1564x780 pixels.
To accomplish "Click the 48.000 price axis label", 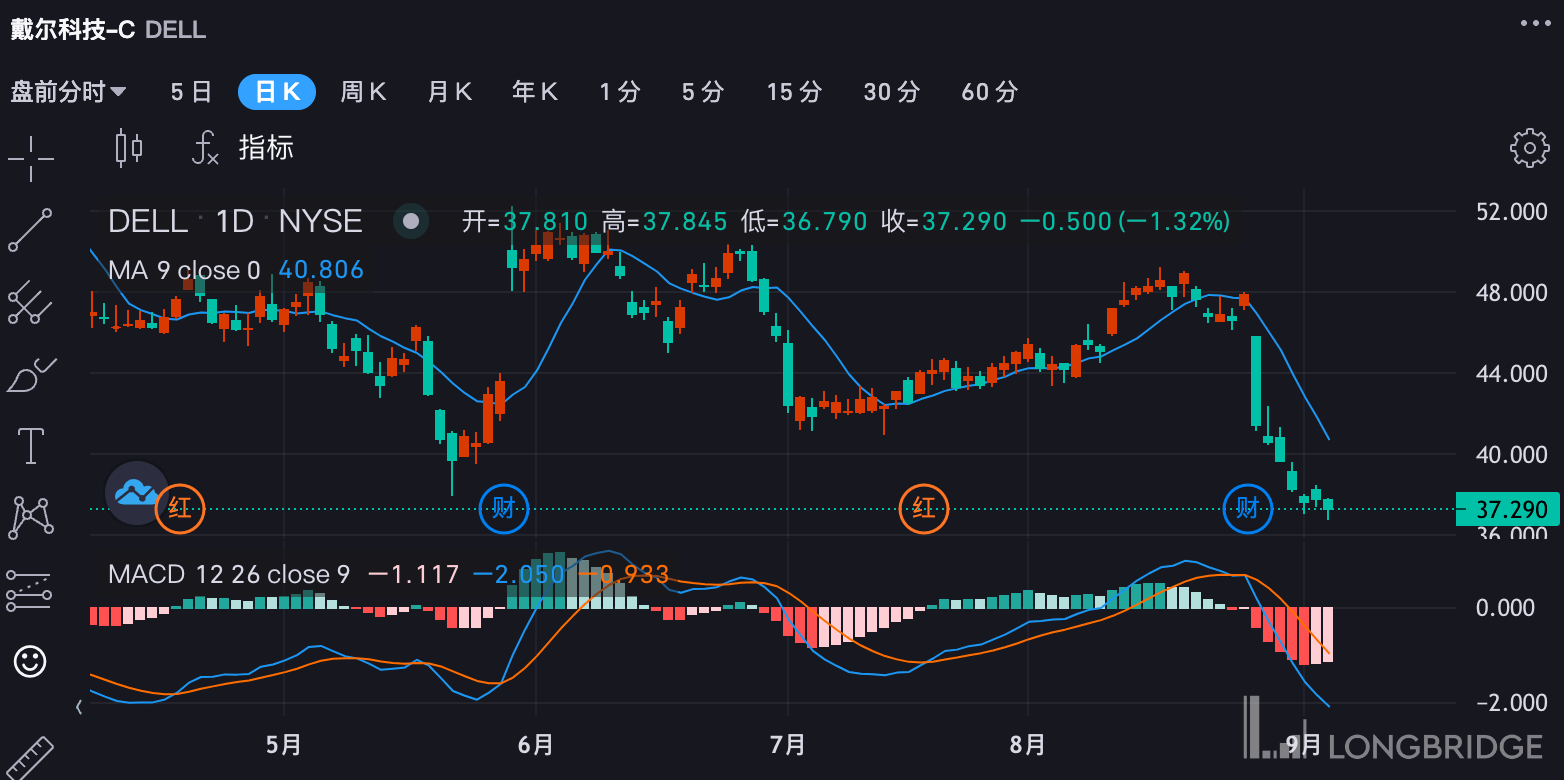I will pyautogui.click(x=1511, y=293).
